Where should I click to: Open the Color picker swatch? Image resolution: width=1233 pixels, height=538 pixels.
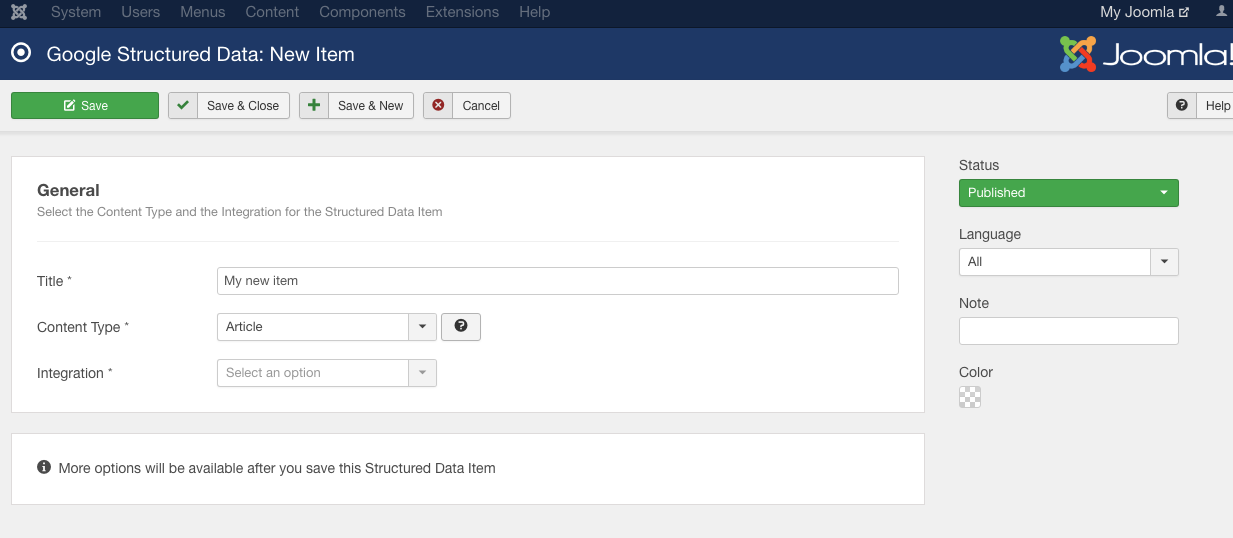pyautogui.click(x=970, y=397)
